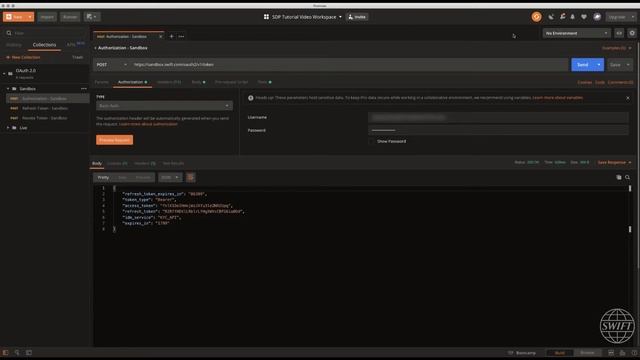Open the Tests tab

(x=264, y=82)
